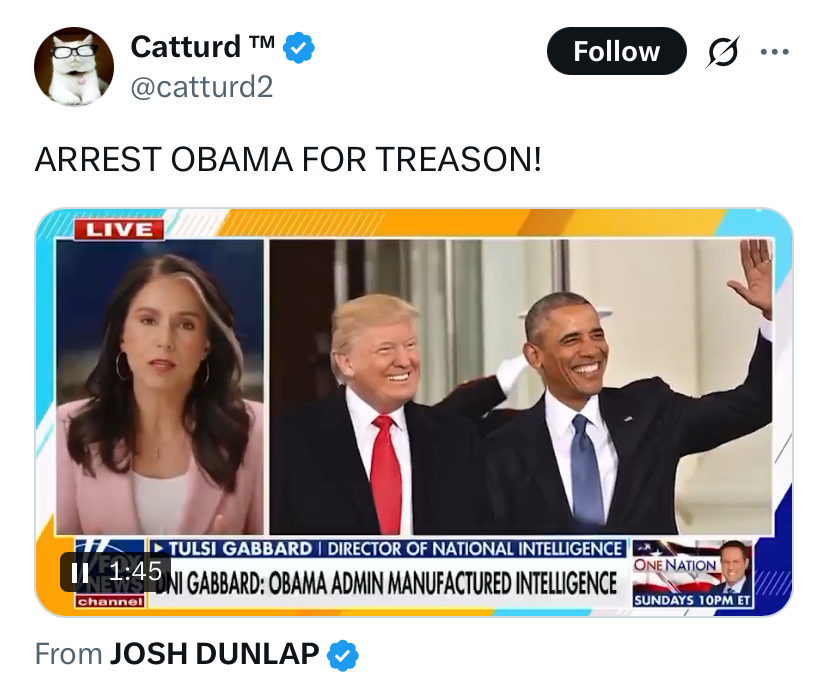This screenshot has height=690, width=828.
Task: Click the Tulsi Gabbard name banner
Action: 388,549
